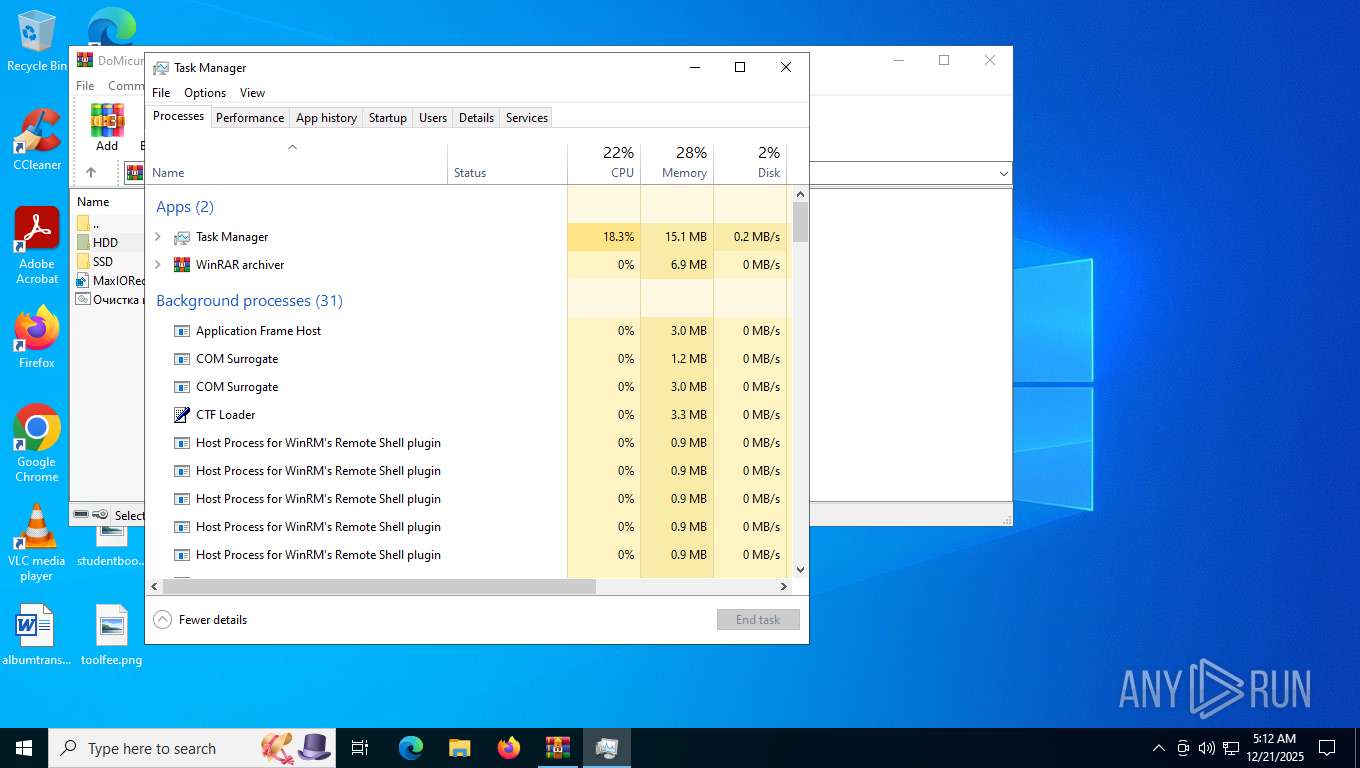Open the Options menu

205,93
